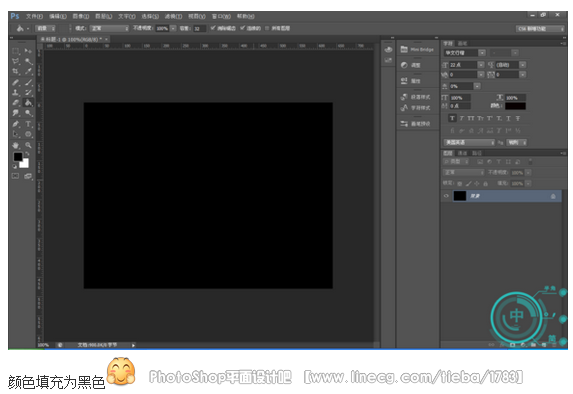The image size is (573, 394).
Task: Click the foreground color swatch
Action: (17, 156)
